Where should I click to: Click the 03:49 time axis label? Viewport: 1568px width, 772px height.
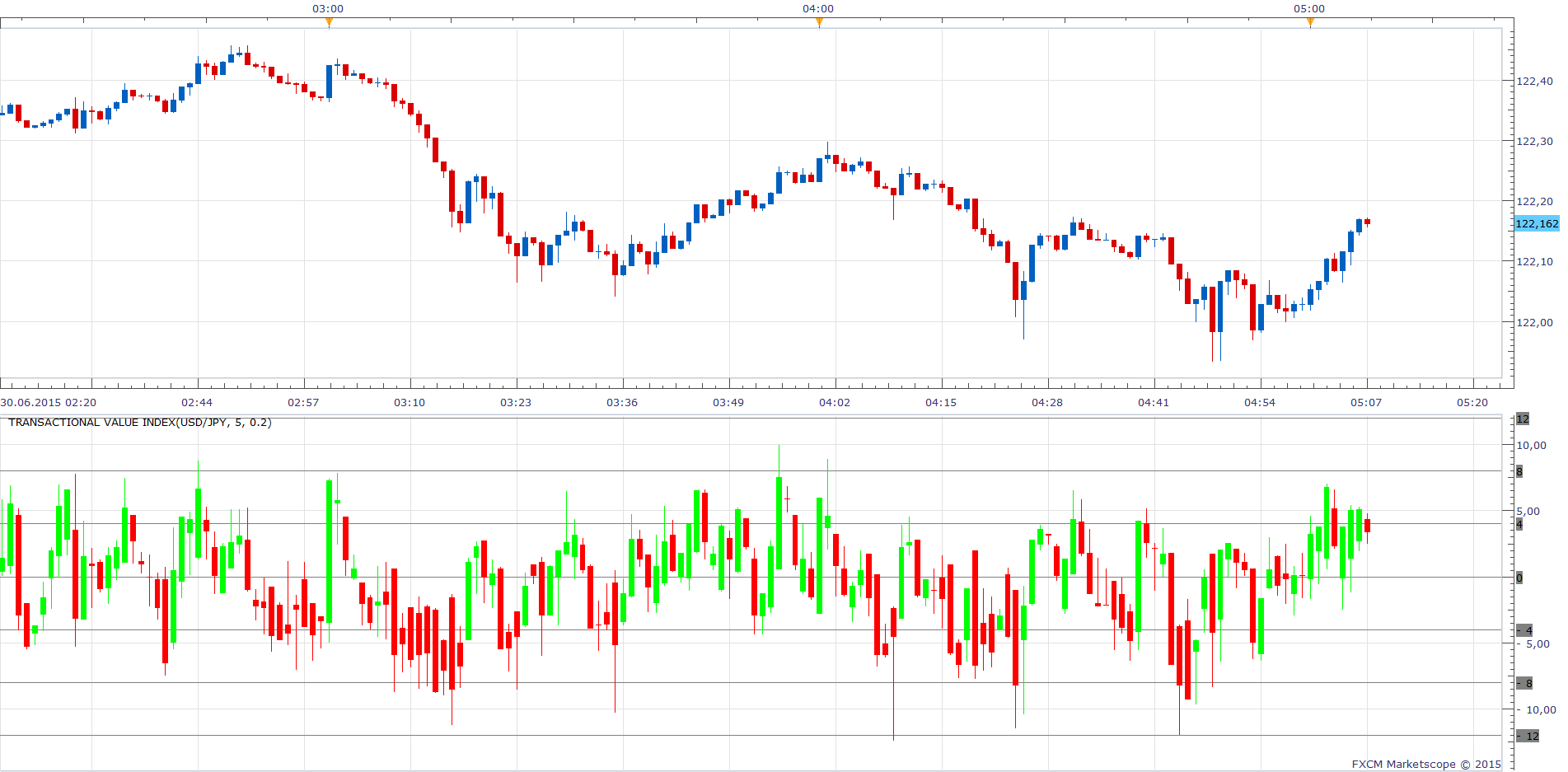[x=728, y=402]
